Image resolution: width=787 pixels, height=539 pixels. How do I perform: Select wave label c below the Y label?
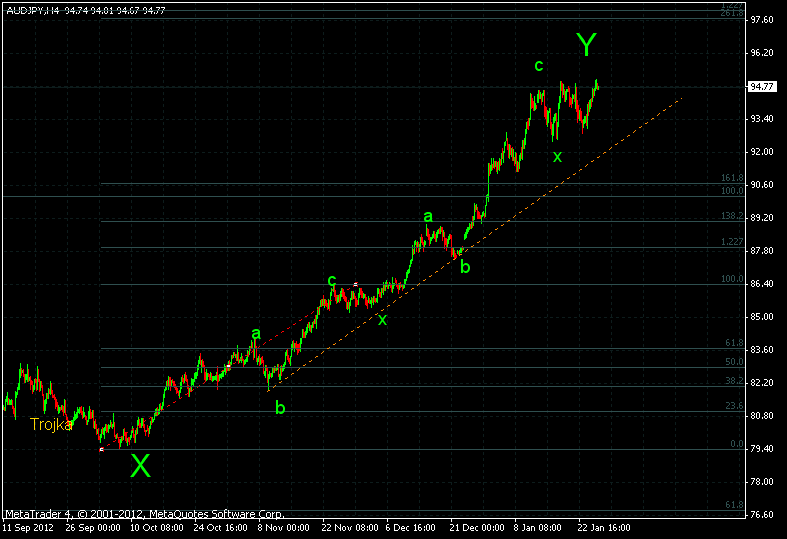pyautogui.click(x=539, y=65)
